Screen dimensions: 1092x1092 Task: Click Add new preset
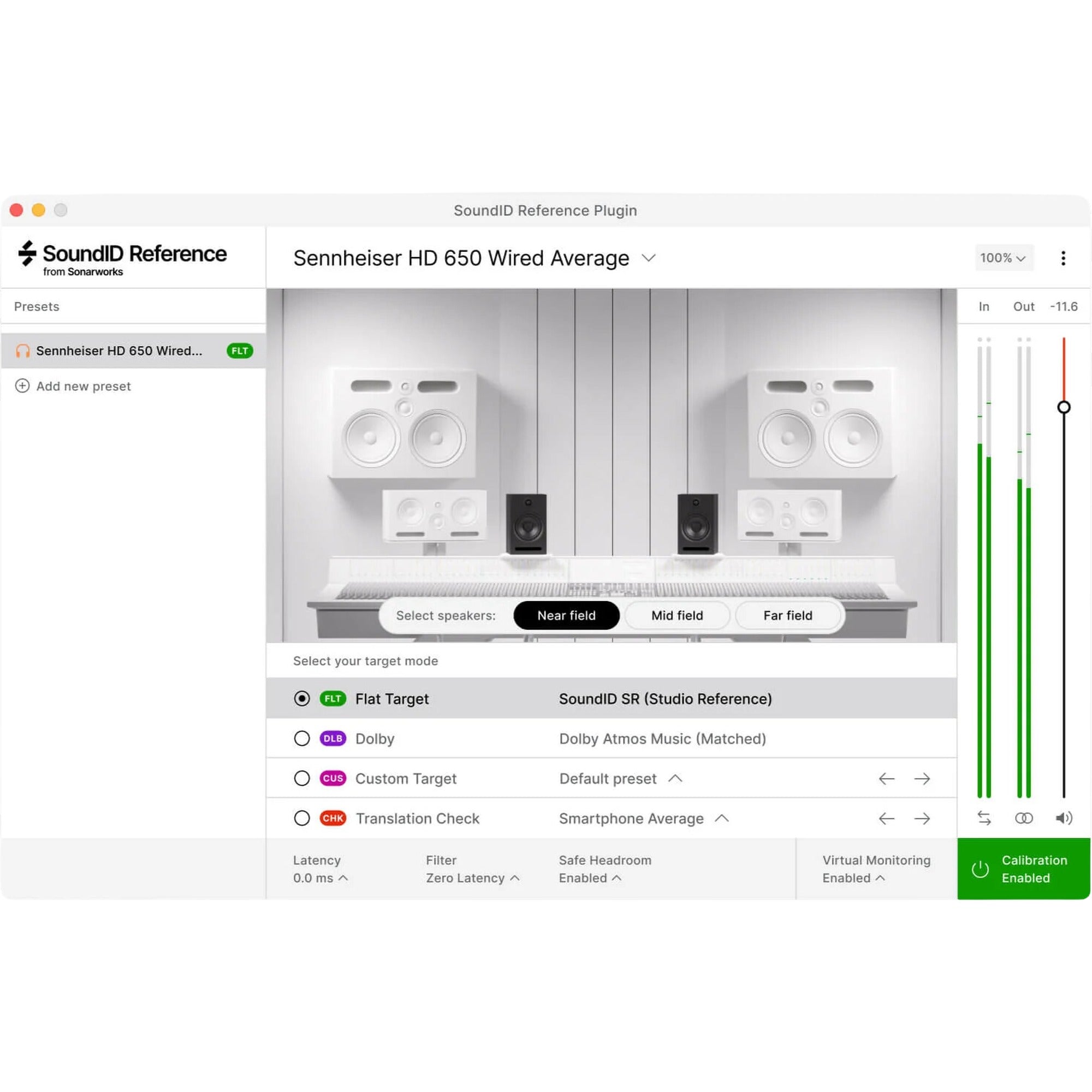(73, 386)
